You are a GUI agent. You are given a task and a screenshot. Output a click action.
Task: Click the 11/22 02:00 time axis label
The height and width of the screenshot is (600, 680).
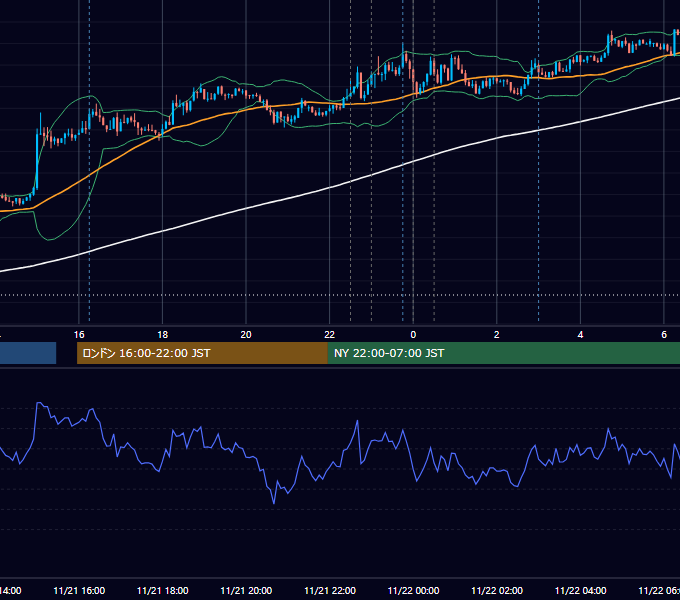497,590
